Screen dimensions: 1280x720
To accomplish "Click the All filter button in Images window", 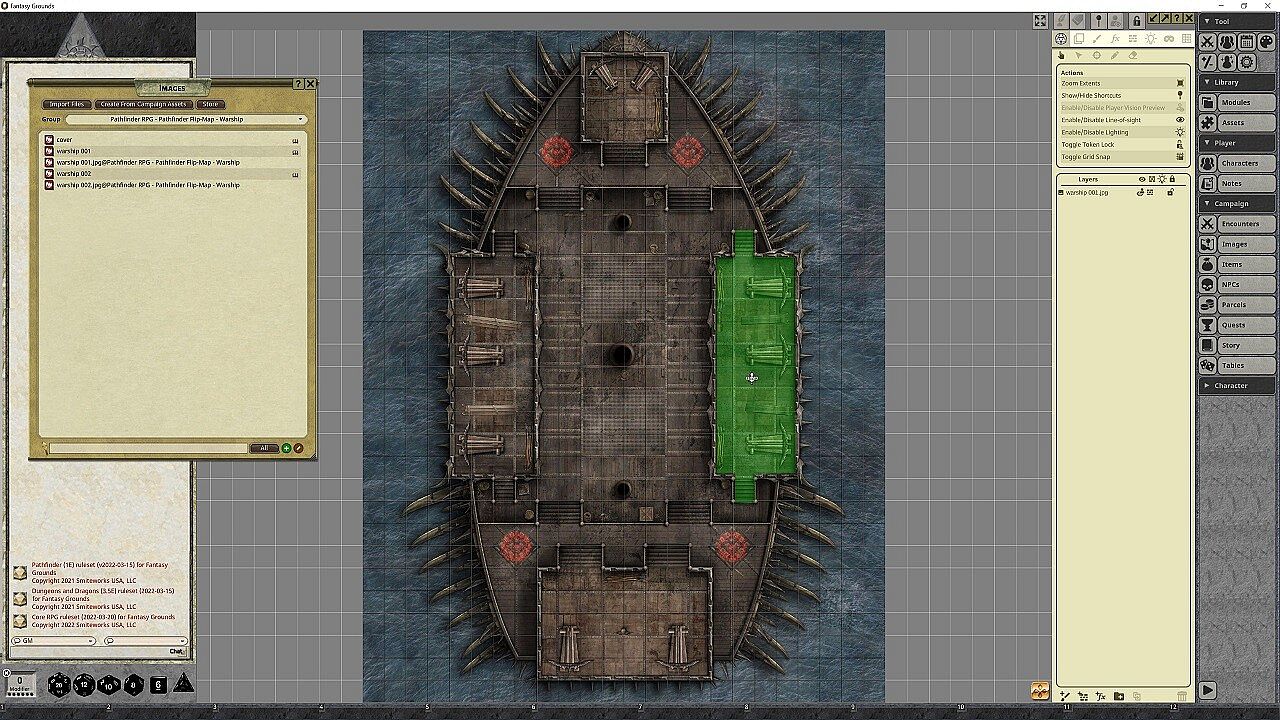I will click(264, 448).
